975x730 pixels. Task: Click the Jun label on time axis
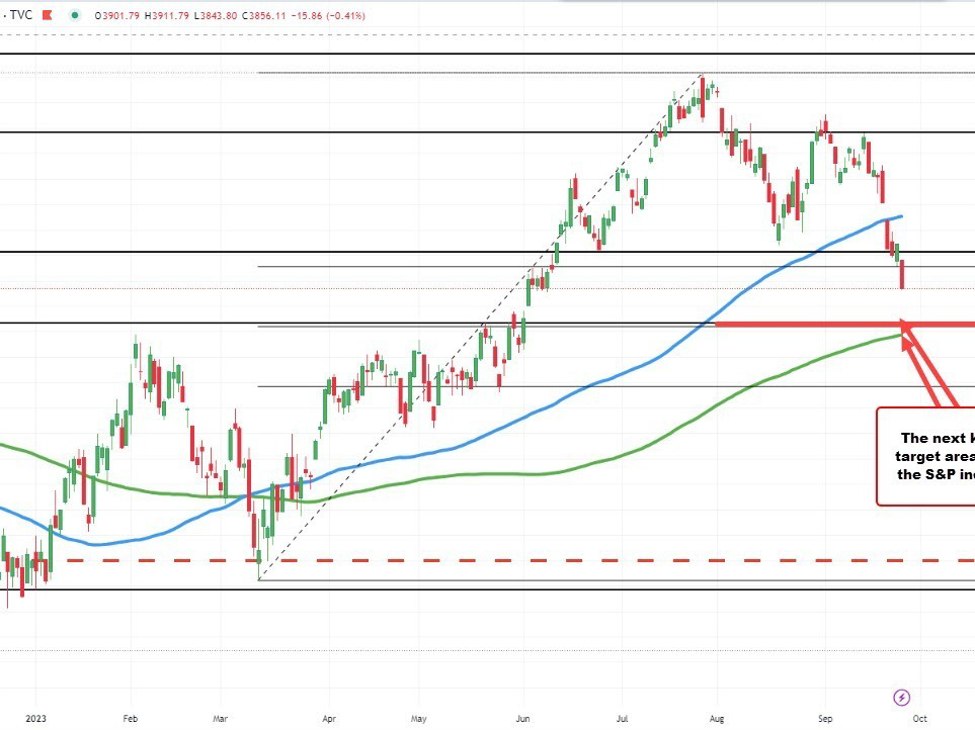(523, 718)
